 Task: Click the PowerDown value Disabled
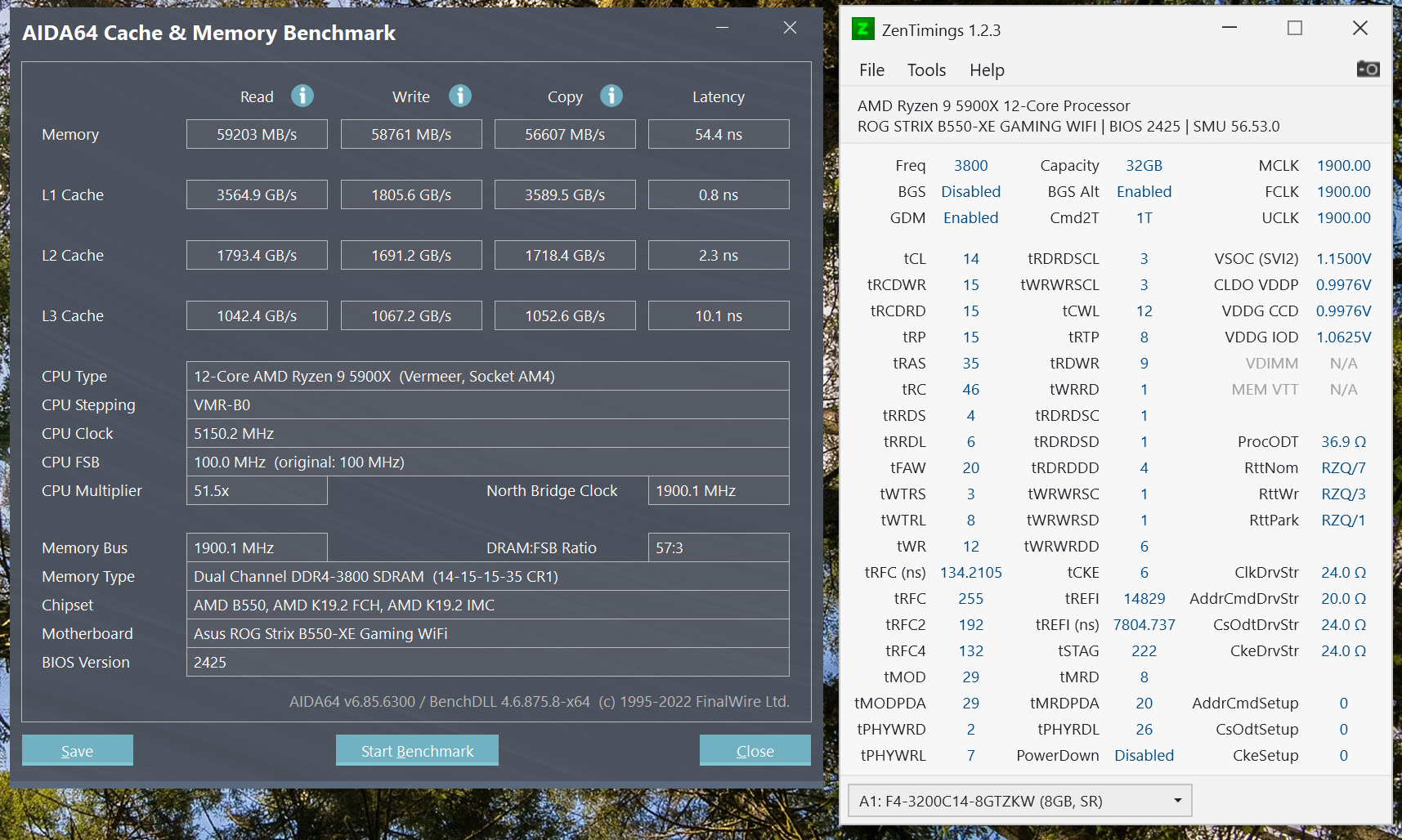point(1144,755)
